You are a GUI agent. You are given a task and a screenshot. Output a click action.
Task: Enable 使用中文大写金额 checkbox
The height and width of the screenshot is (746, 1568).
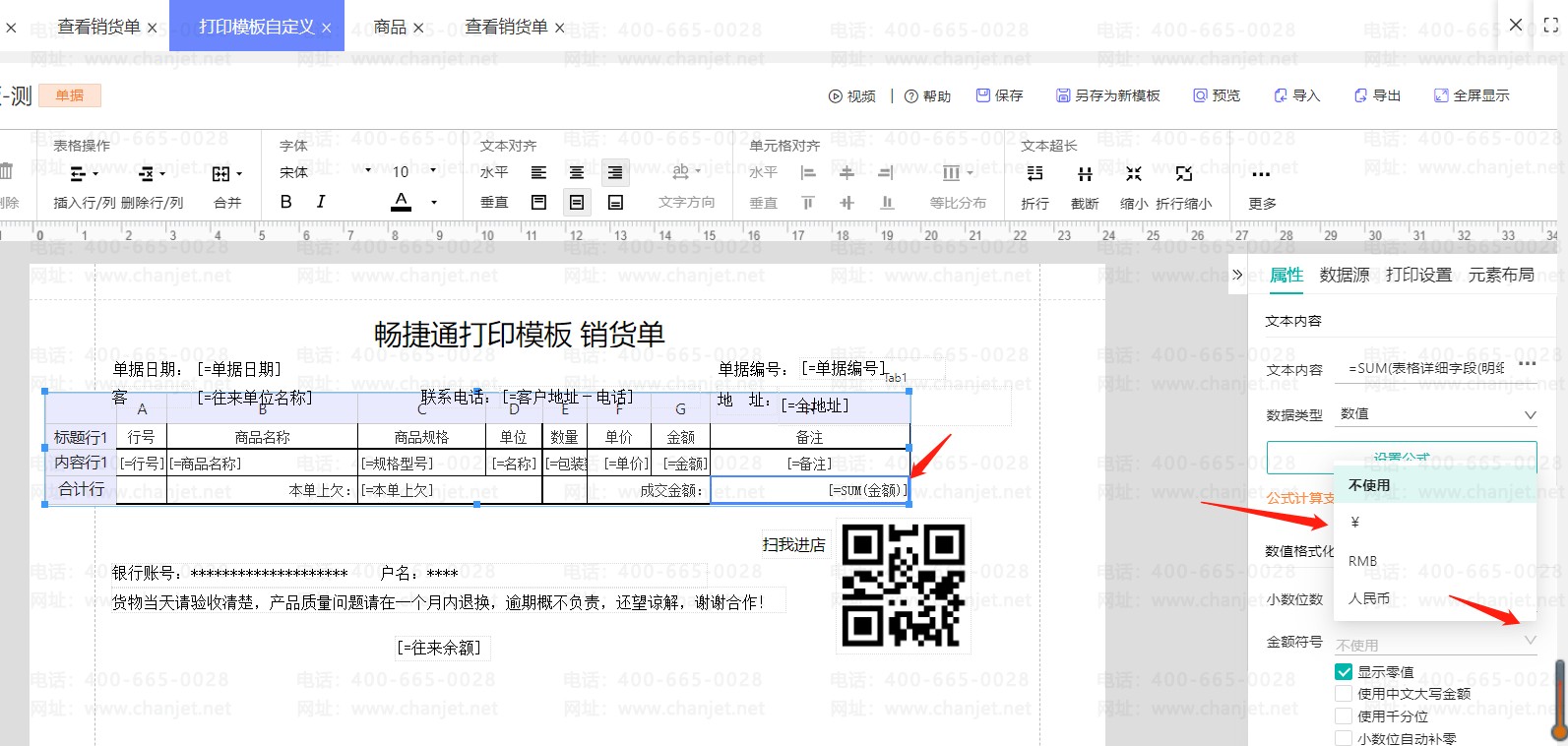tap(1344, 694)
